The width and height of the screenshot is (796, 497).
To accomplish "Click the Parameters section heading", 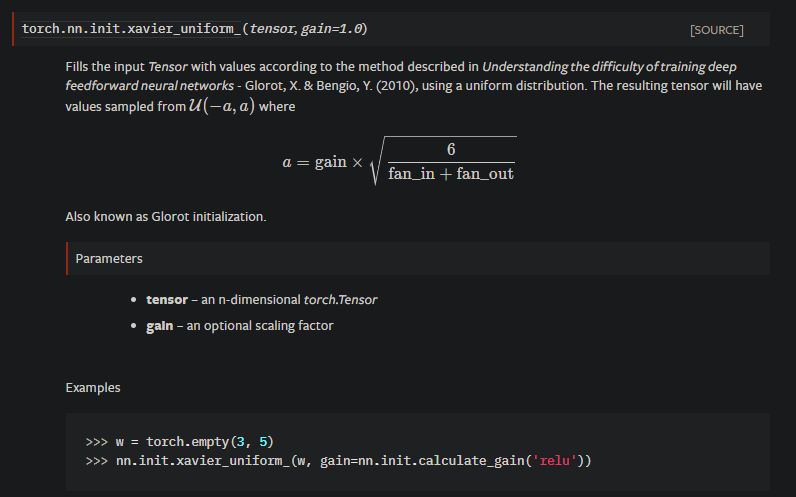I will coord(109,258).
